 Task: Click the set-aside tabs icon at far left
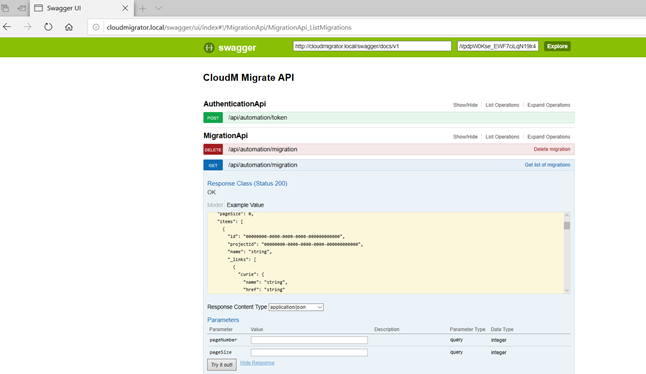pos(5,8)
